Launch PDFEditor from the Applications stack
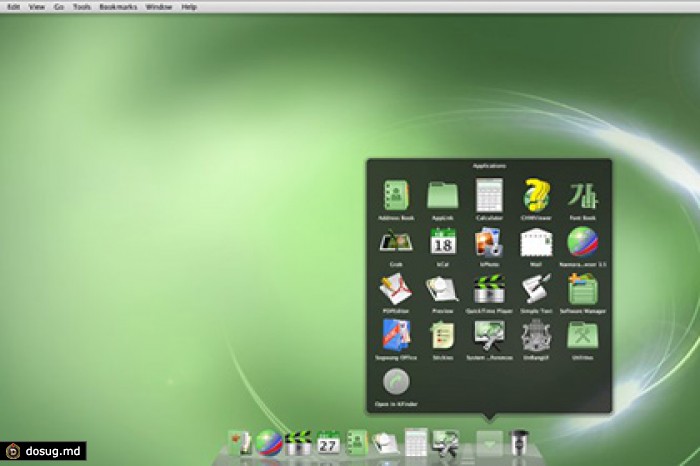 [396, 289]
